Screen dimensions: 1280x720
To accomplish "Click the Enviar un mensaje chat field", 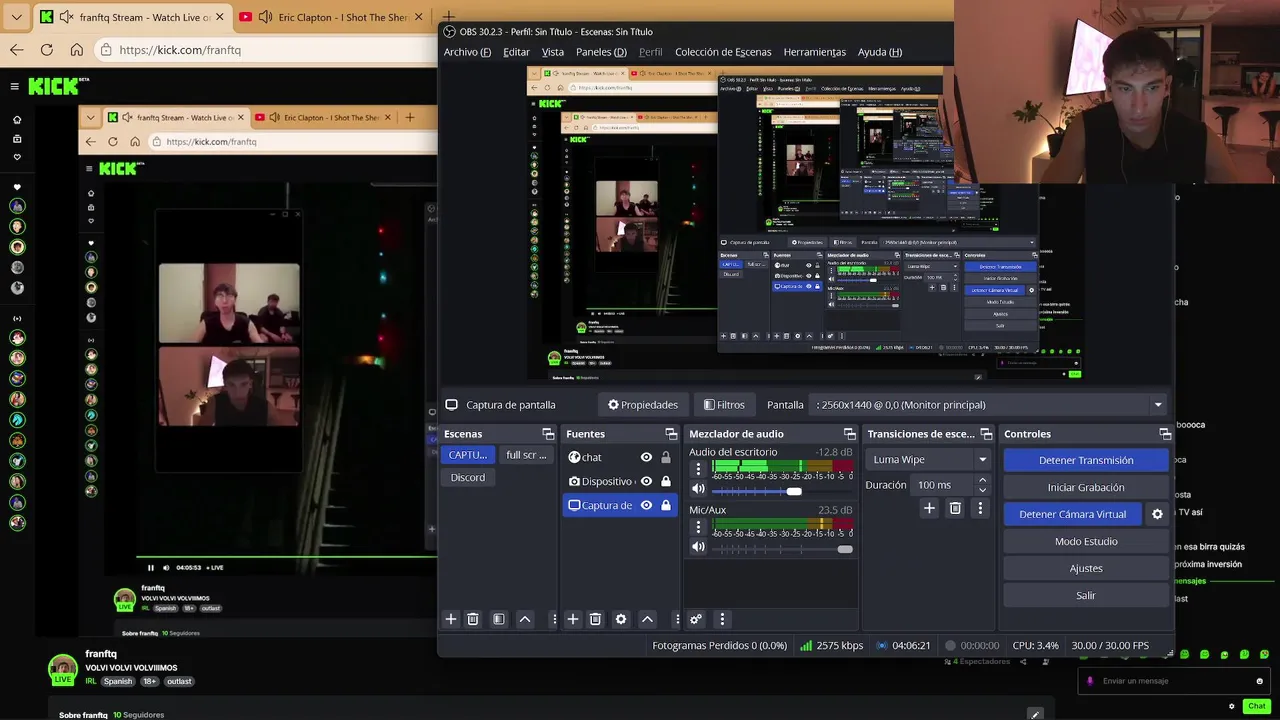I will (x=1175, y=681).
